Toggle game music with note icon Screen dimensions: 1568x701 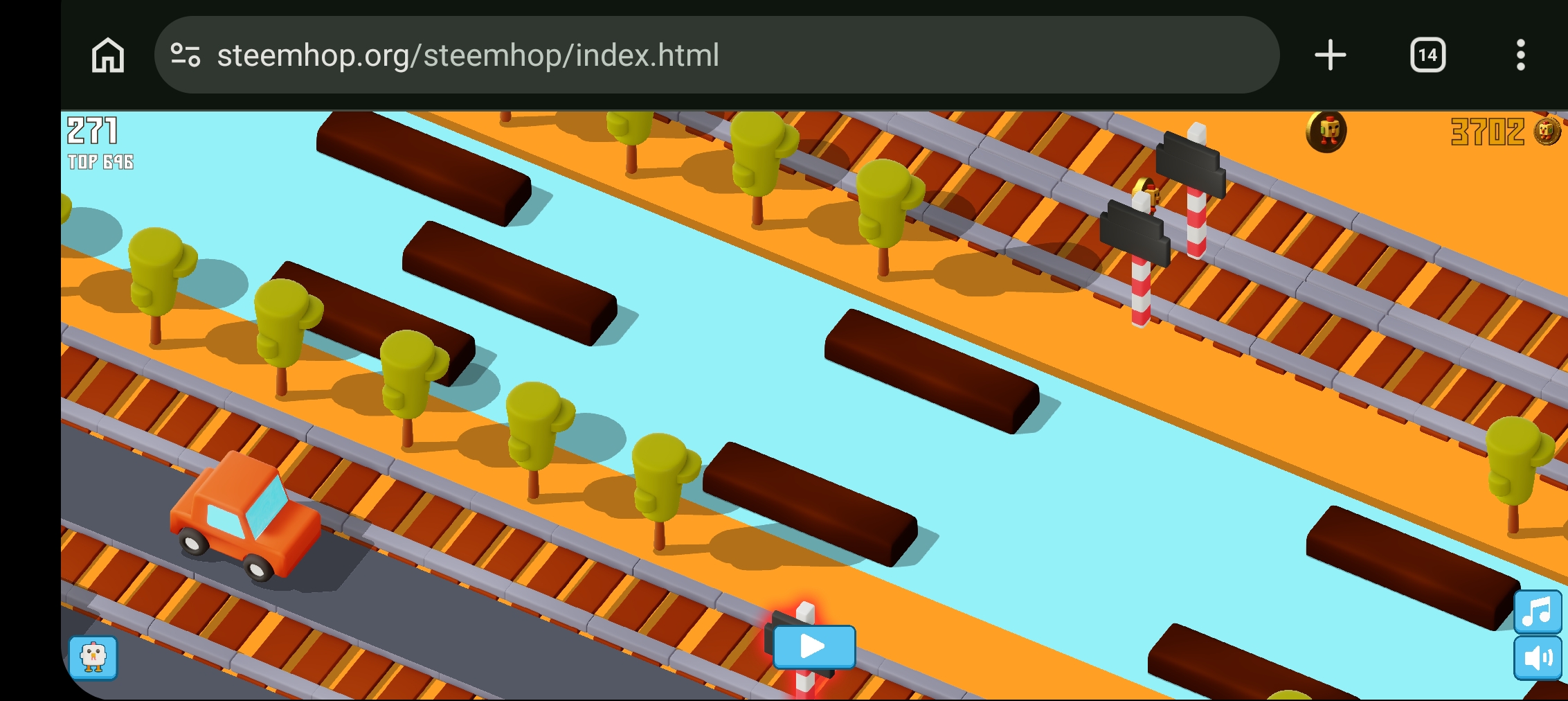1538,612
